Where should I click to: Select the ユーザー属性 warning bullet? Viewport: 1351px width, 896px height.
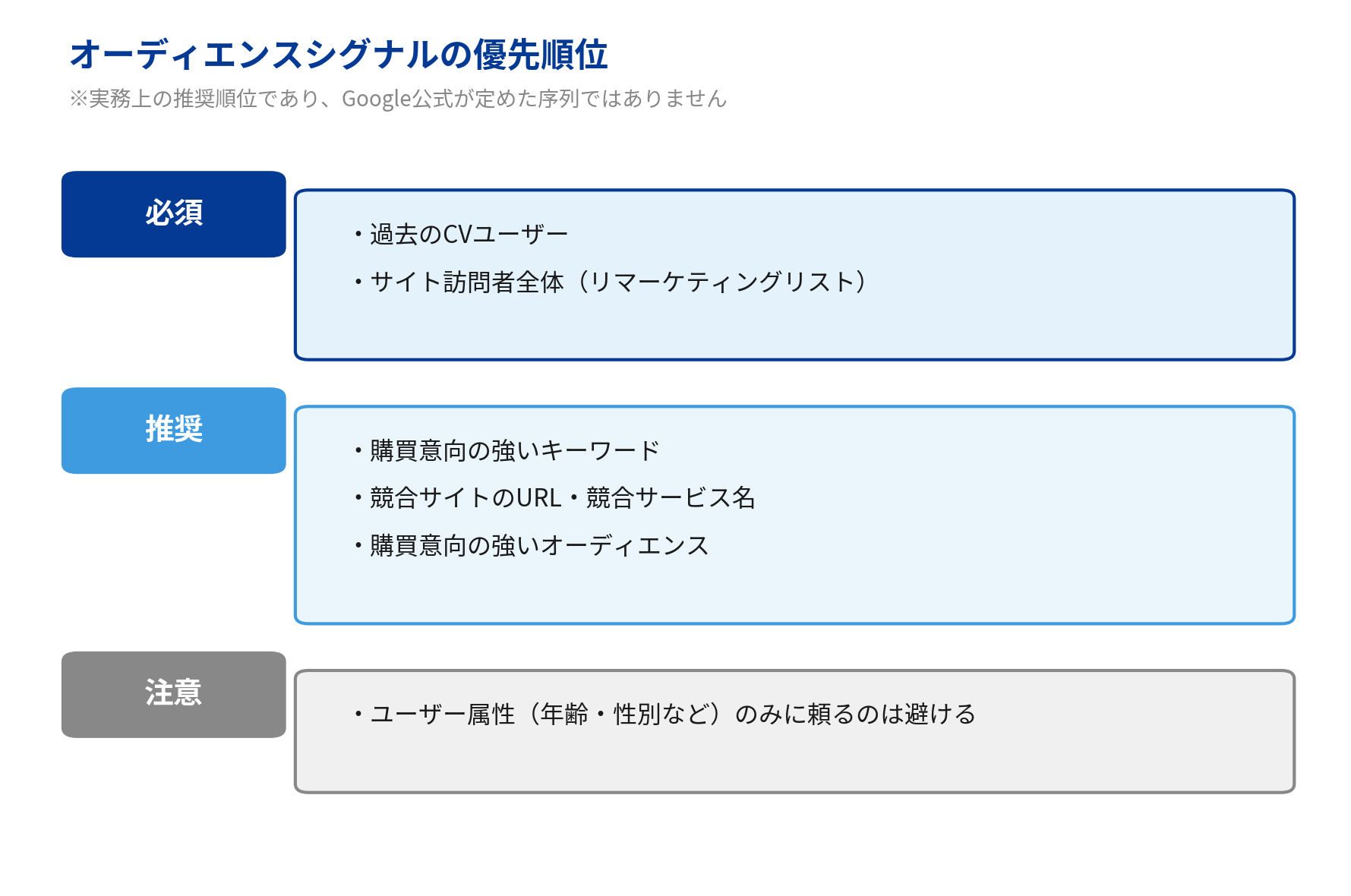(664, 715)
